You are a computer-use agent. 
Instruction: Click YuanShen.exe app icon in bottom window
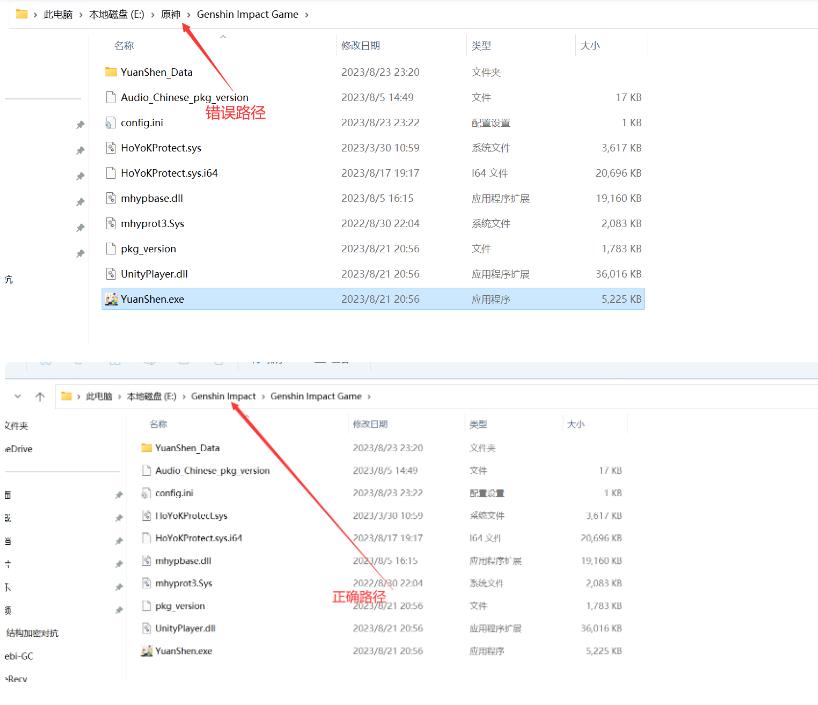(x=147, y=651)
